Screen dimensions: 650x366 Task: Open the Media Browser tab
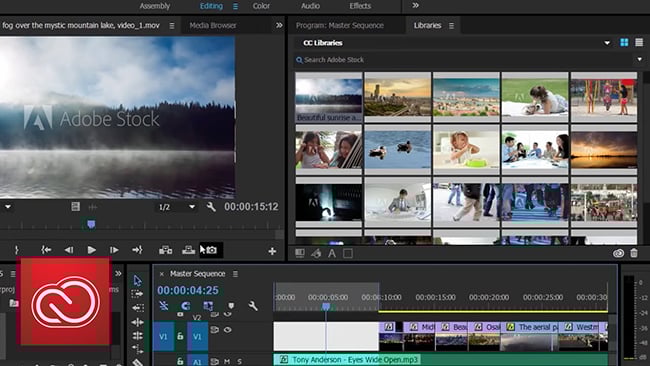[213, 25]
